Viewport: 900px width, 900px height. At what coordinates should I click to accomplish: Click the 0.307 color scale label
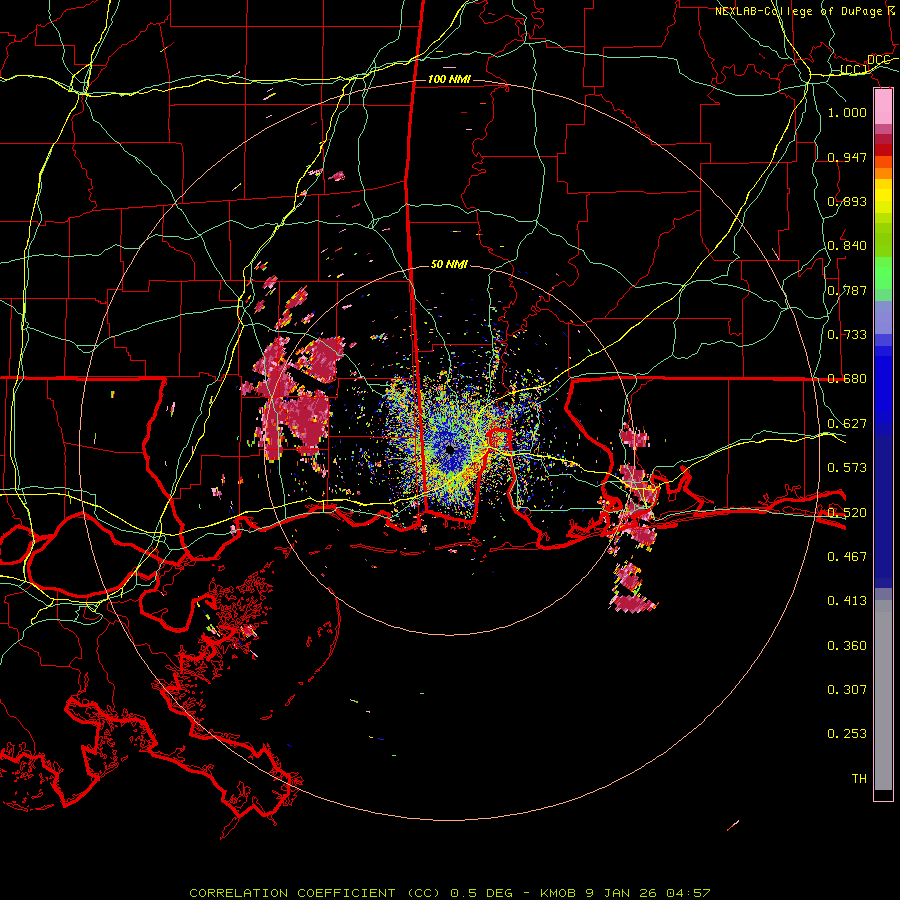pos(847,690)
